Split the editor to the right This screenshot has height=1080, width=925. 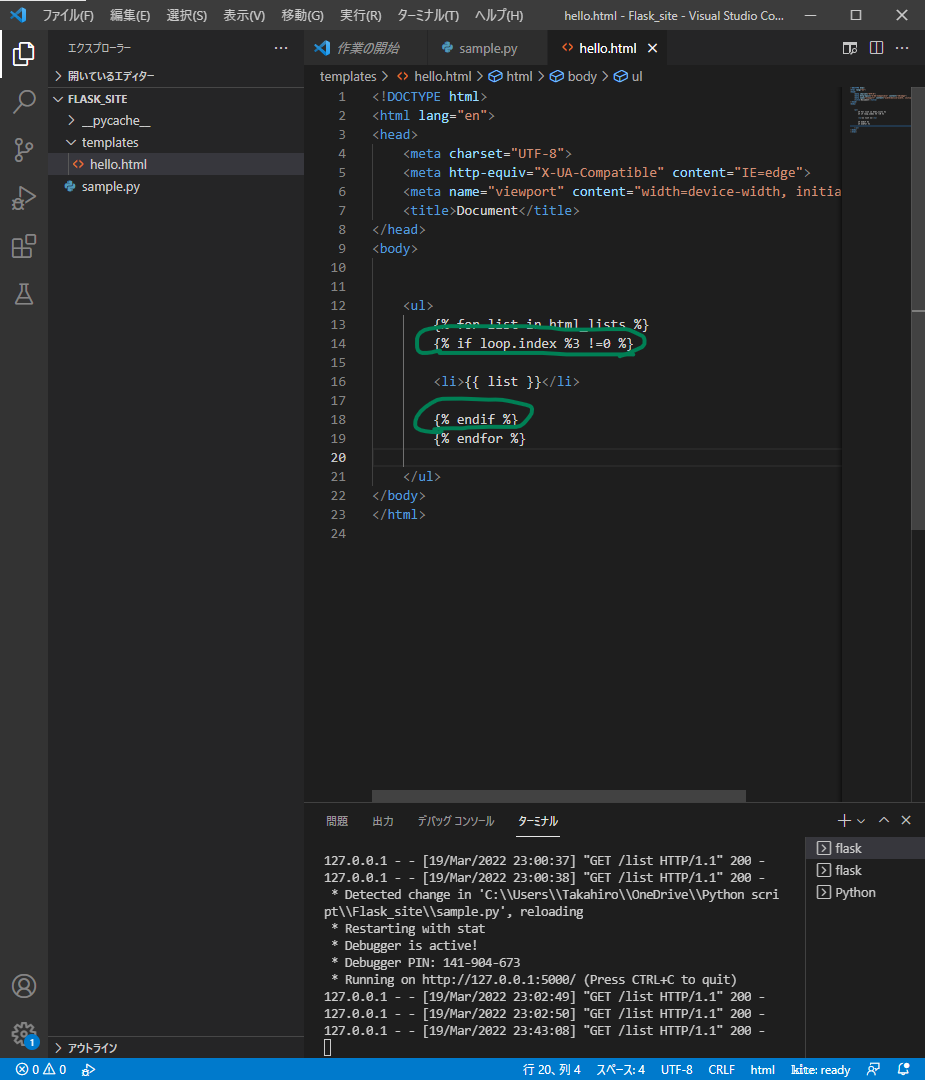876,48
